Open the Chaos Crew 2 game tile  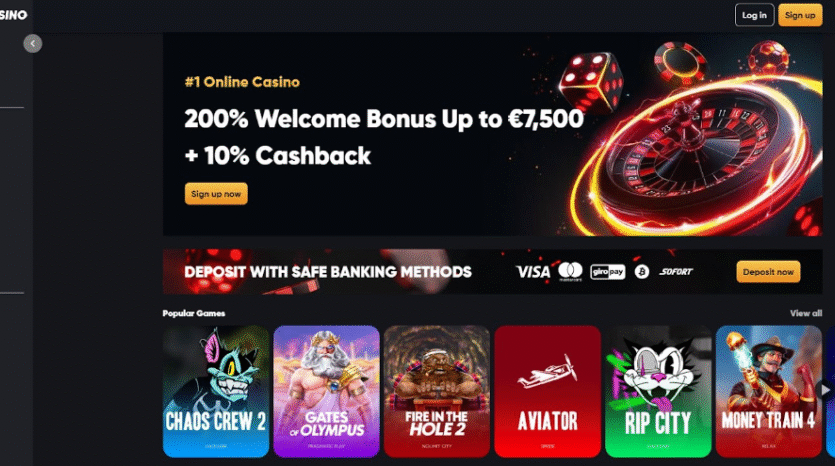click(216, 391)
